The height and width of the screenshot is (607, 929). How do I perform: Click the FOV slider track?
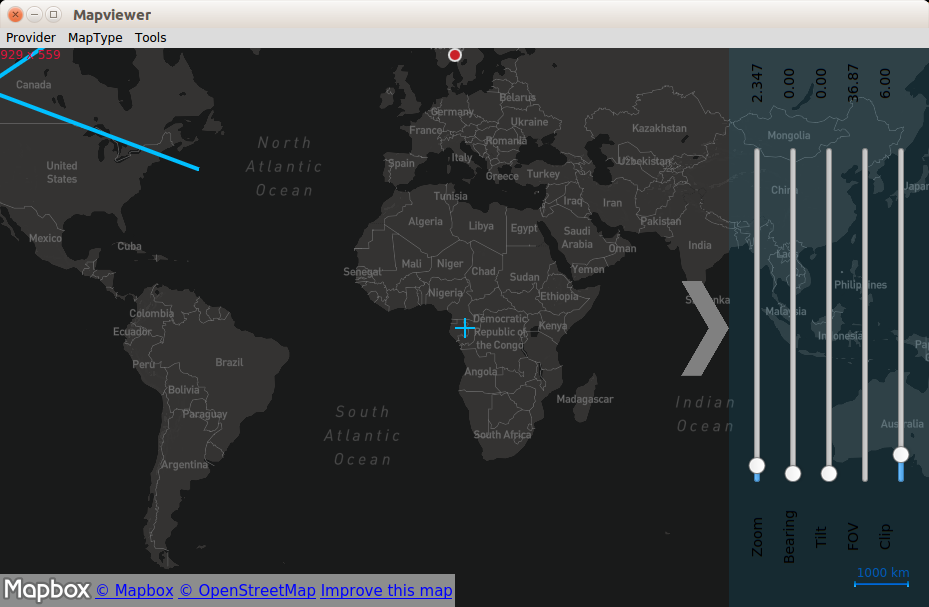point(865,314)
